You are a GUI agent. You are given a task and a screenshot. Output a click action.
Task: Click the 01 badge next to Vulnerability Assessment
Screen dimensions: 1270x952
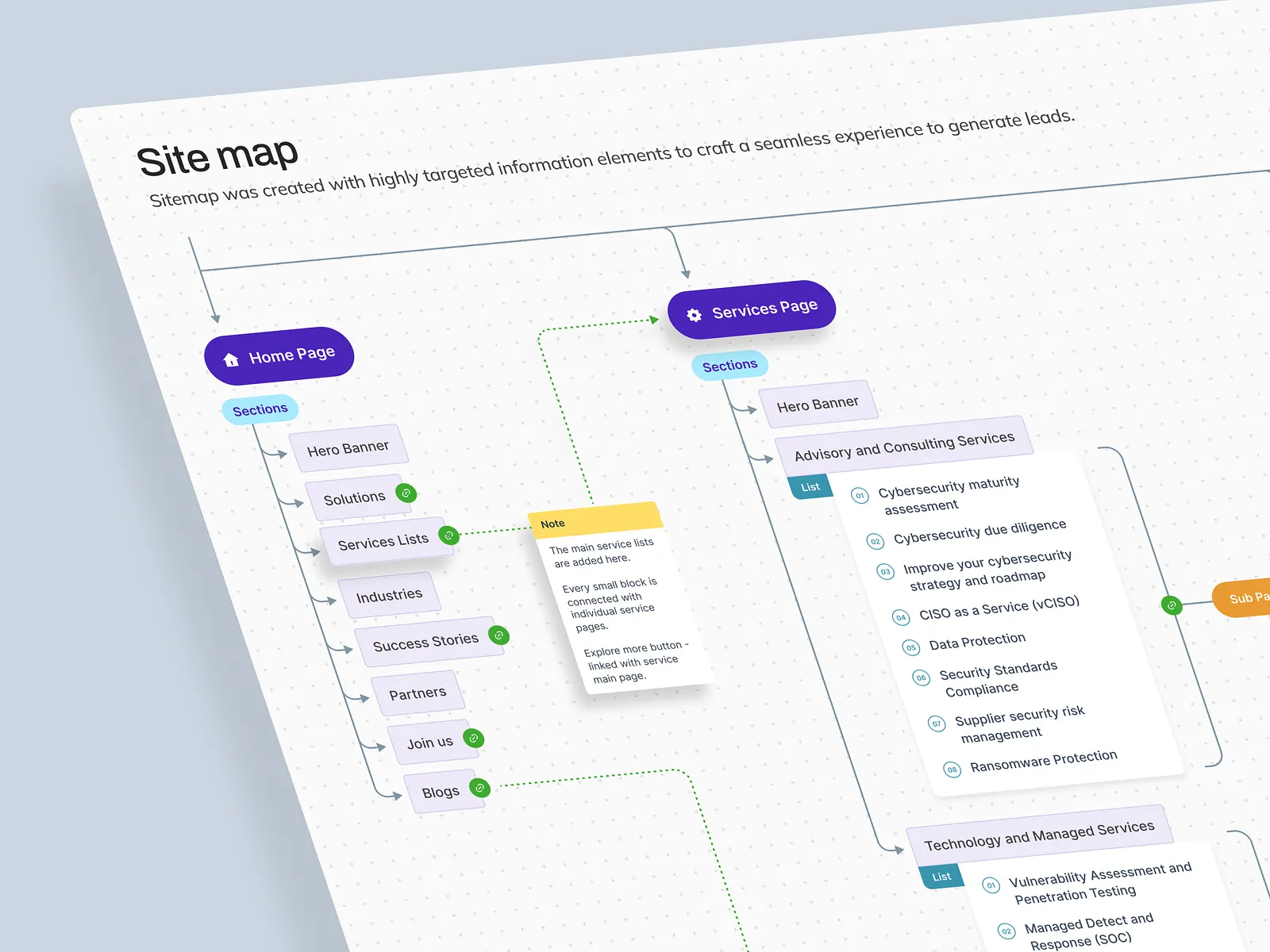click(x=991, y=885)
